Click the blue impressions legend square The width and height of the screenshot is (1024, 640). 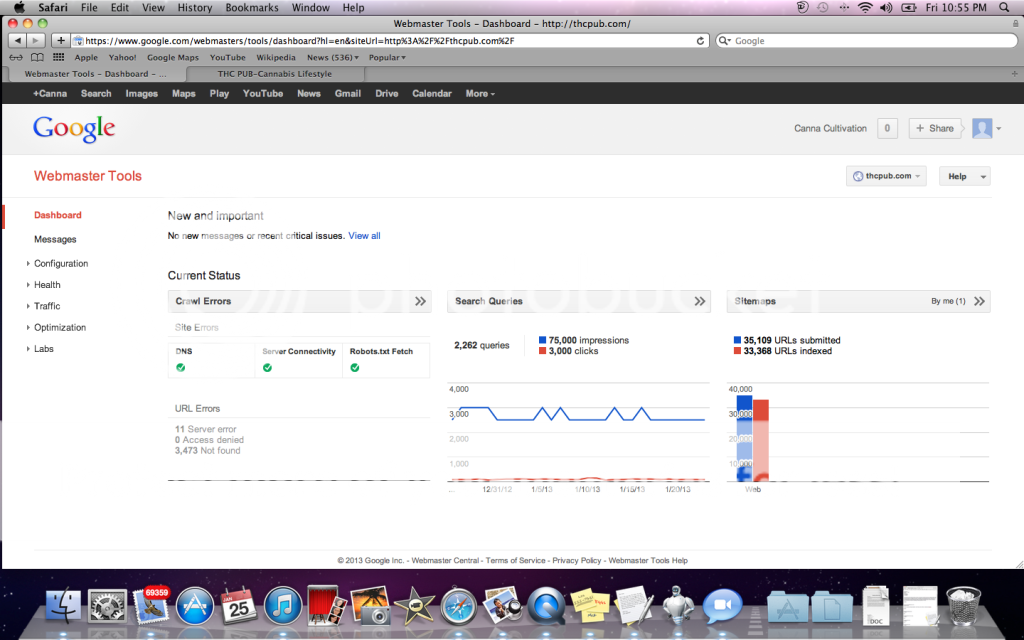542,340
